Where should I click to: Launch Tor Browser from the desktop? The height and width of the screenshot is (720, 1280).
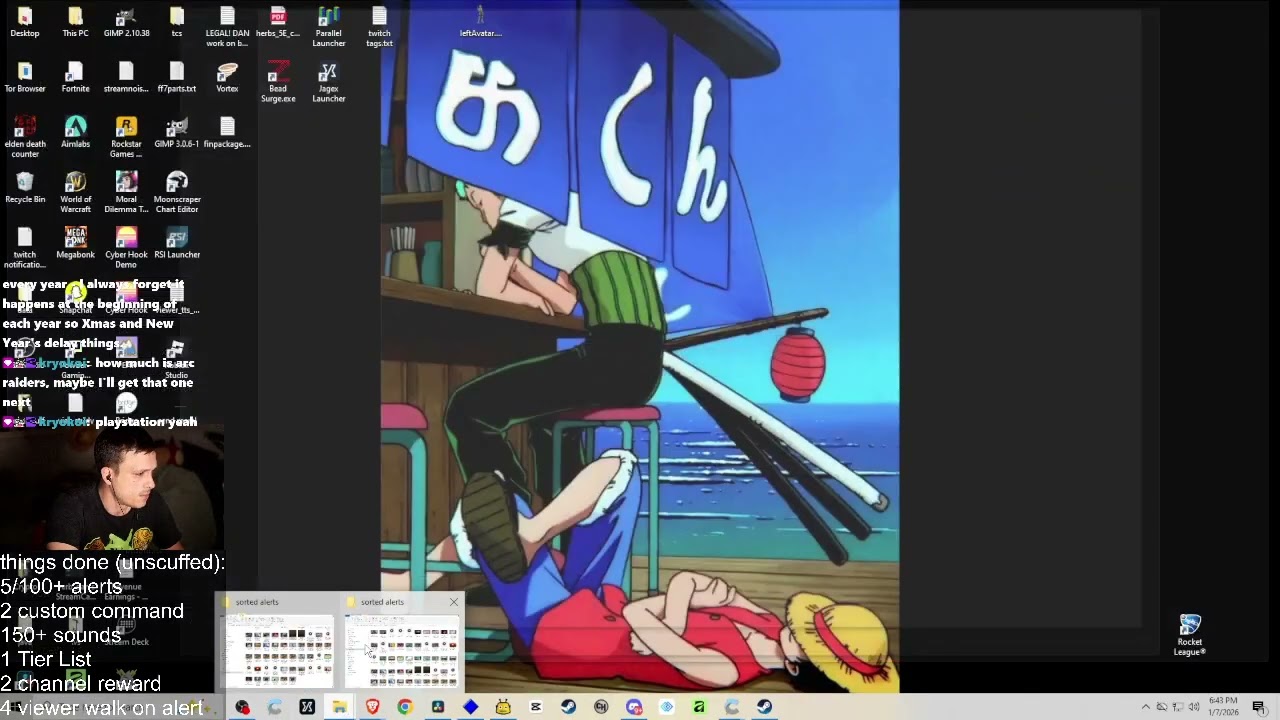click(x=25, y=77)
